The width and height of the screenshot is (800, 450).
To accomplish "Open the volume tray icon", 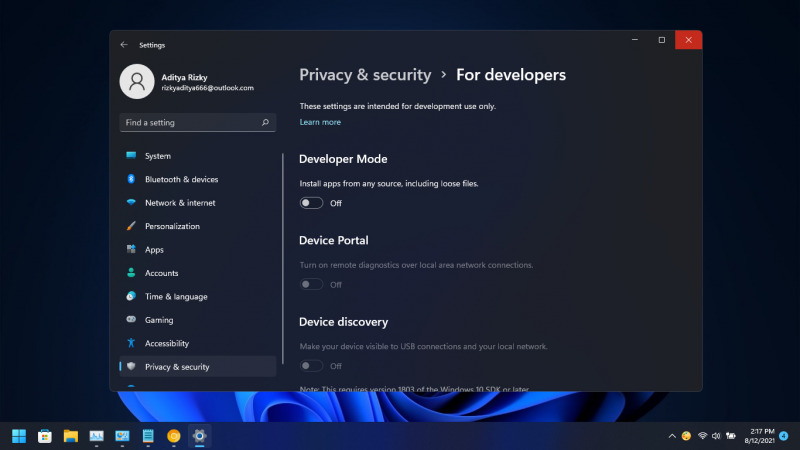I will pyautogui.click(x=716, y=436).
